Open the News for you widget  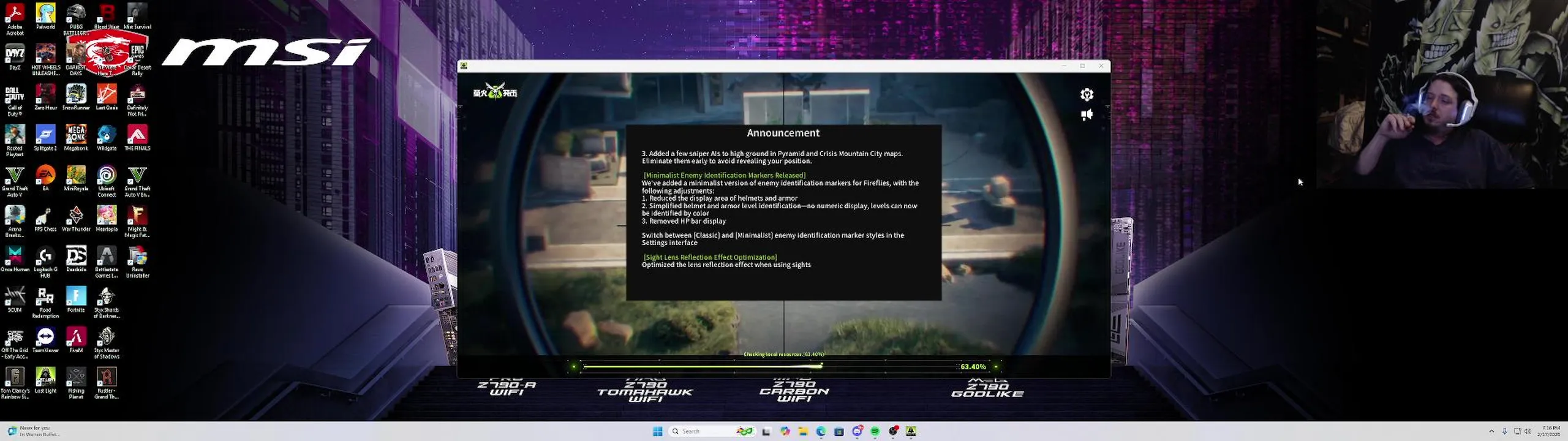pos(34,431)
